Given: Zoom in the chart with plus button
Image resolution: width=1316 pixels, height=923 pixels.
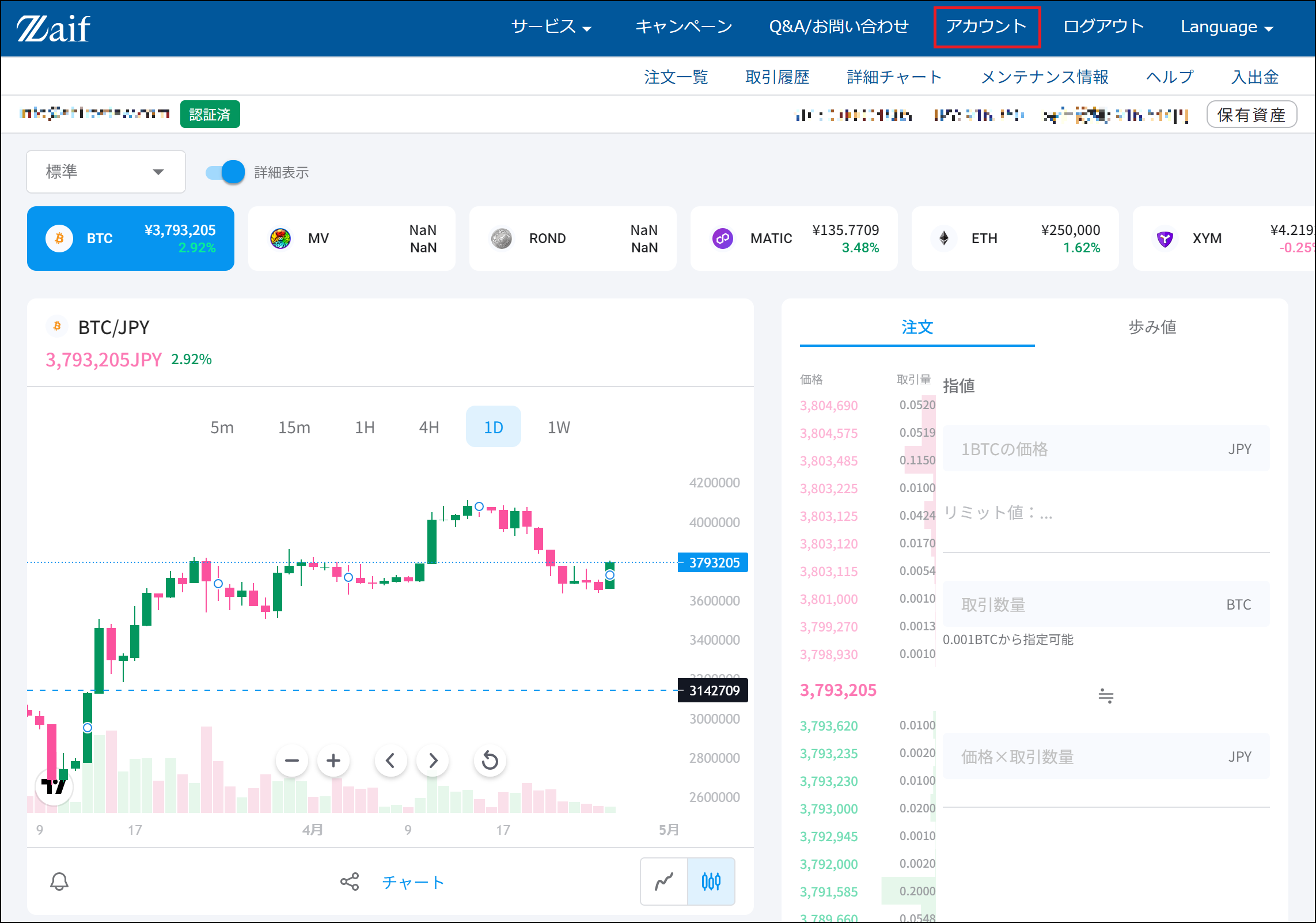Looking at the screenshot, I should click(333, 761).
